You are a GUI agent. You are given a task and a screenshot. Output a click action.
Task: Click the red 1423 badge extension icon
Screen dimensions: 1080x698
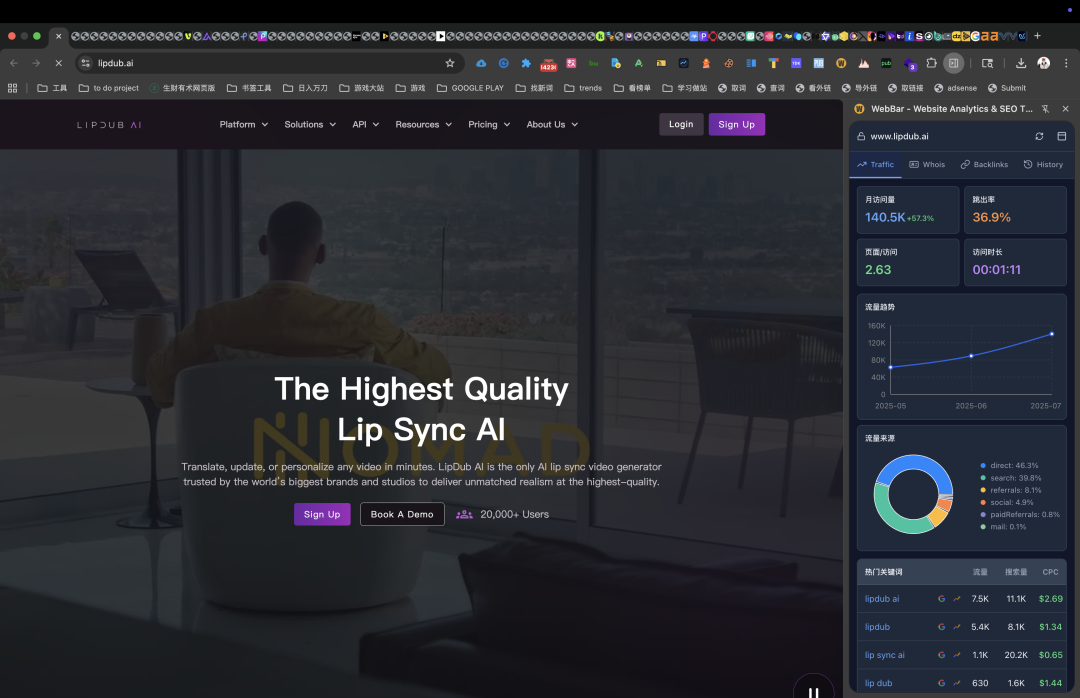548,64
